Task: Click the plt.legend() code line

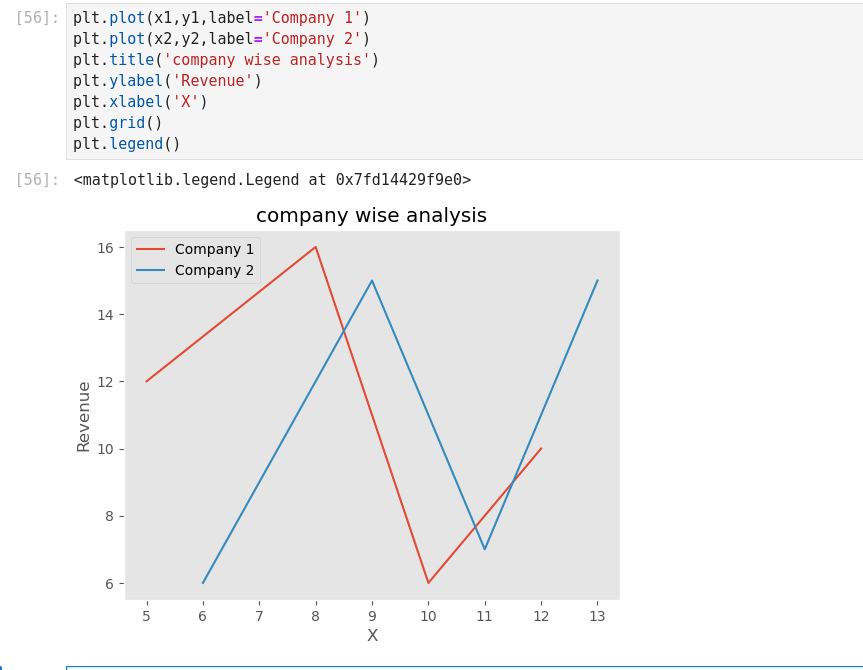Action: [126, 144]
